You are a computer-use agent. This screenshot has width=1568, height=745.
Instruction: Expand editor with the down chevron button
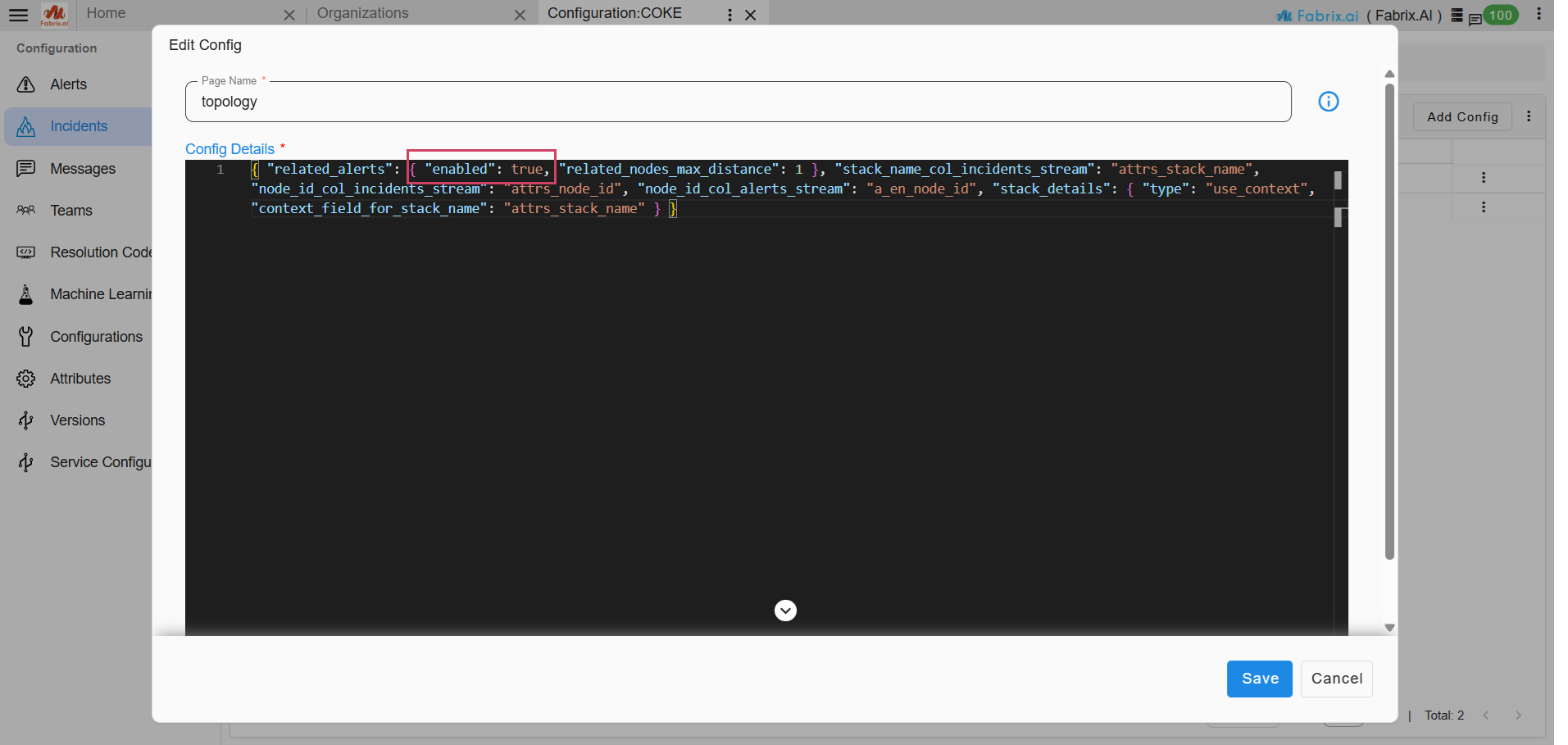click(x=785, y=611)
